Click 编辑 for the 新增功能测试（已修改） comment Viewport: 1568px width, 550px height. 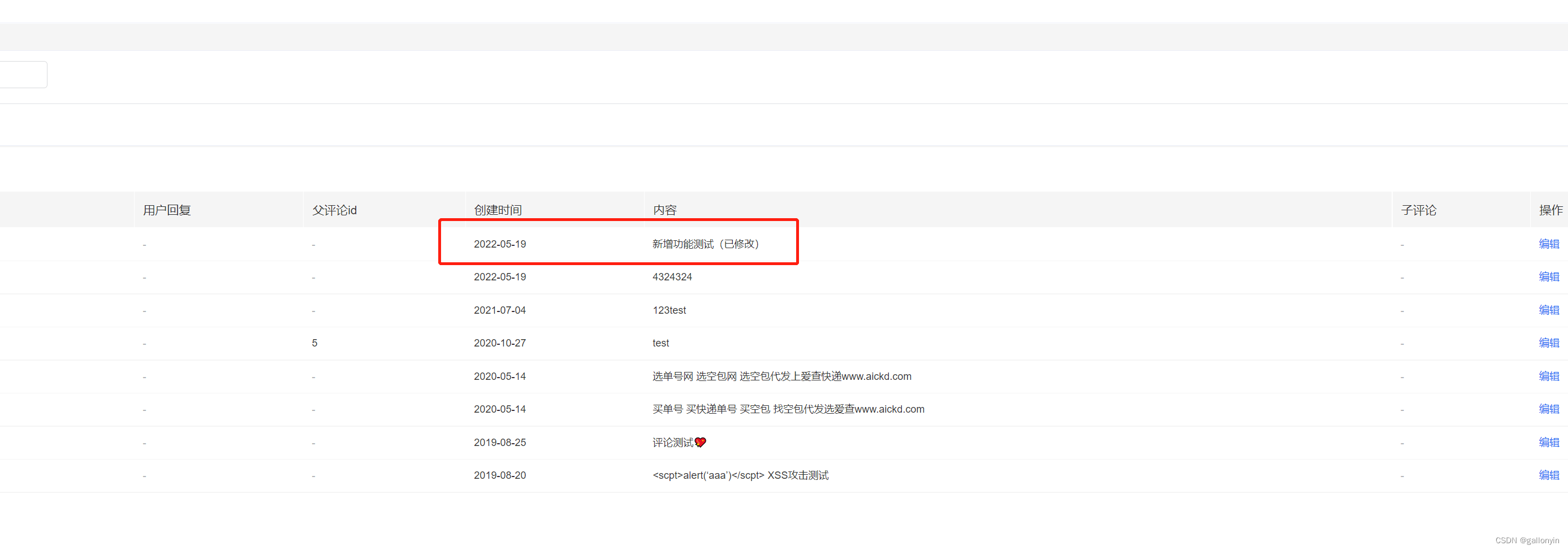pyautogui.click(x=1549, y=244)
